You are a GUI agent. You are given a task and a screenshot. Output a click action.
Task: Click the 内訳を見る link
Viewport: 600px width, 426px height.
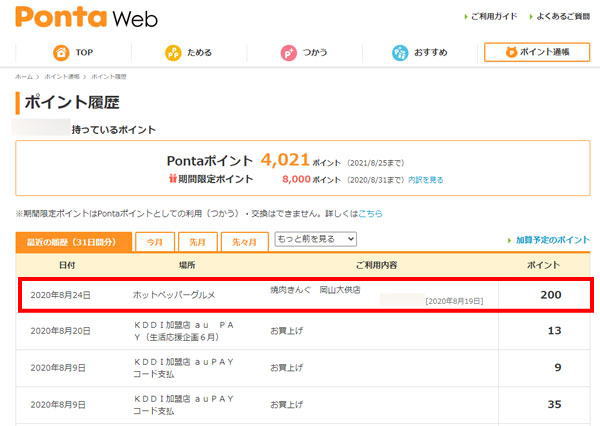click(424, 180)
